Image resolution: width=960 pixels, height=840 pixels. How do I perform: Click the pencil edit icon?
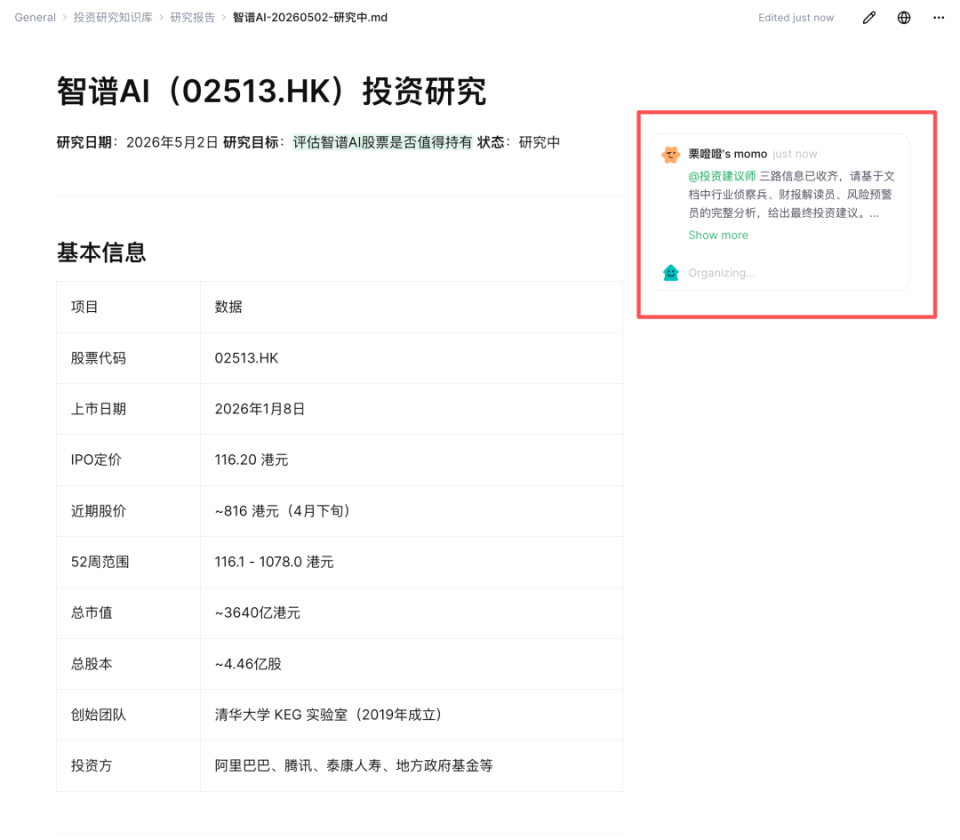tap(869, 18)
